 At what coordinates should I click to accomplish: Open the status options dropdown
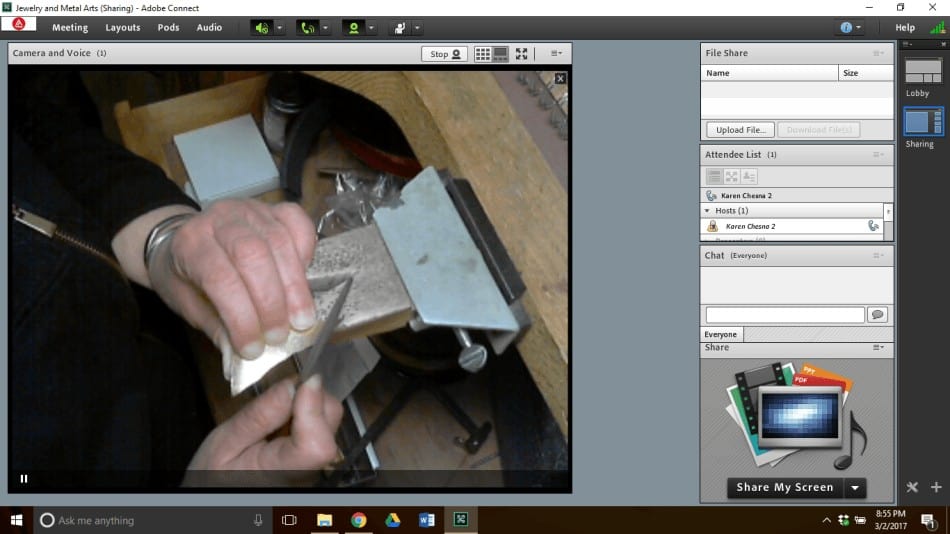(x=417, y=28)
